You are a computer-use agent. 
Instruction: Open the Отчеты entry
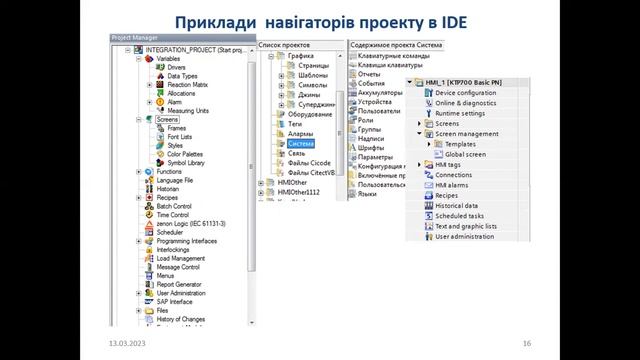click(x=369, y=74)
